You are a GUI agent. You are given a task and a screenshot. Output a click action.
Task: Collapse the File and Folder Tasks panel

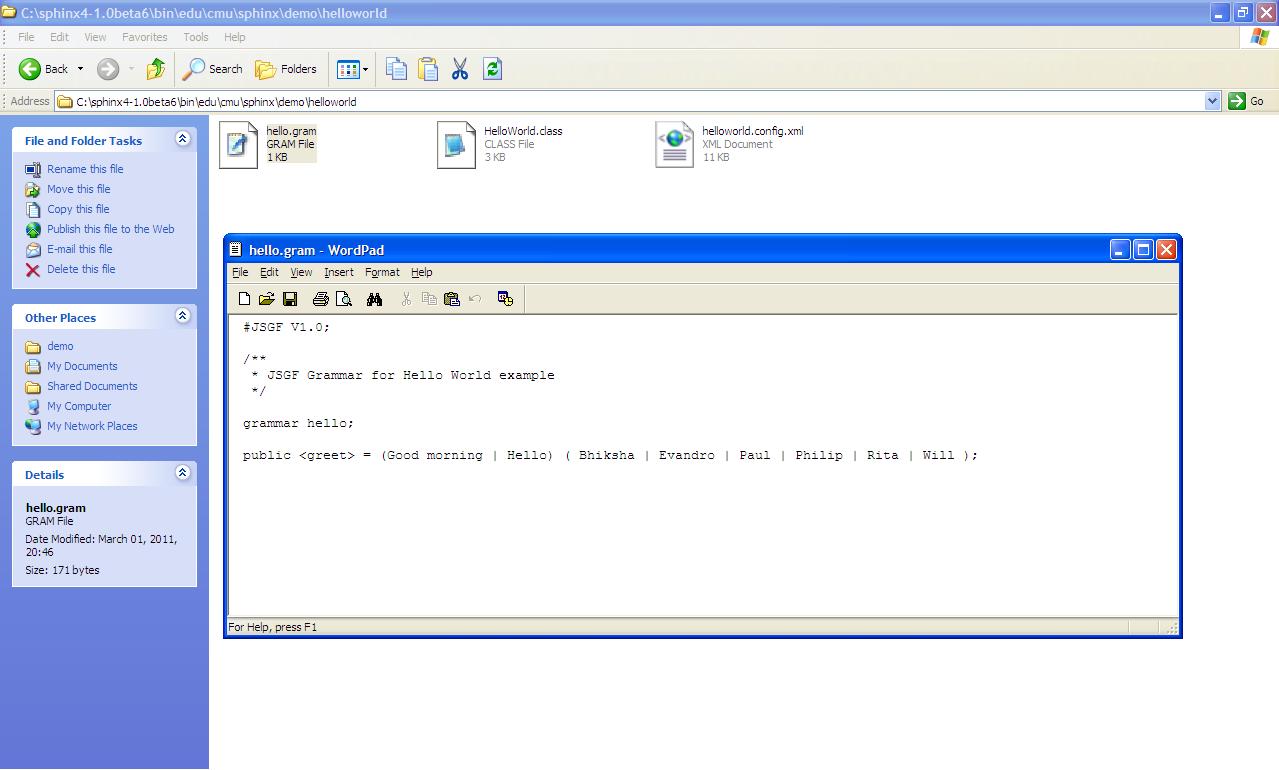click(x=182, y=139)
